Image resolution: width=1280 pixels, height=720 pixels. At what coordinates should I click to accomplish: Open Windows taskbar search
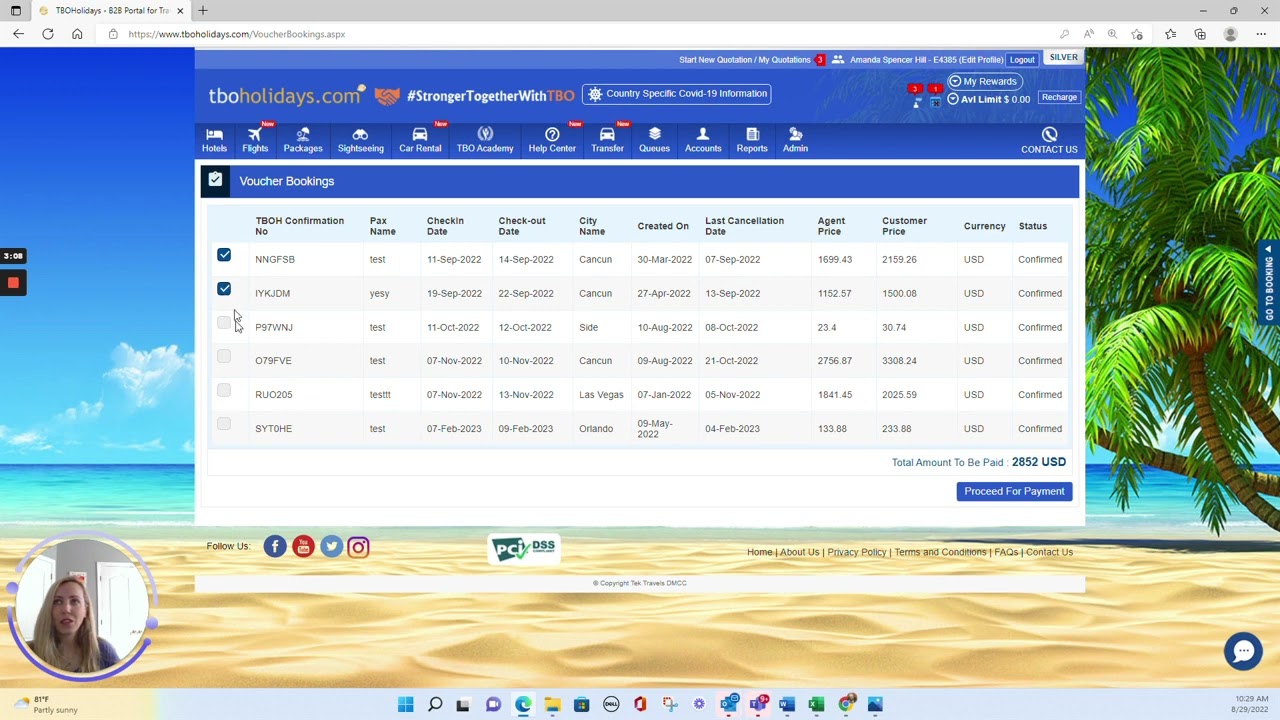point(435,705)
